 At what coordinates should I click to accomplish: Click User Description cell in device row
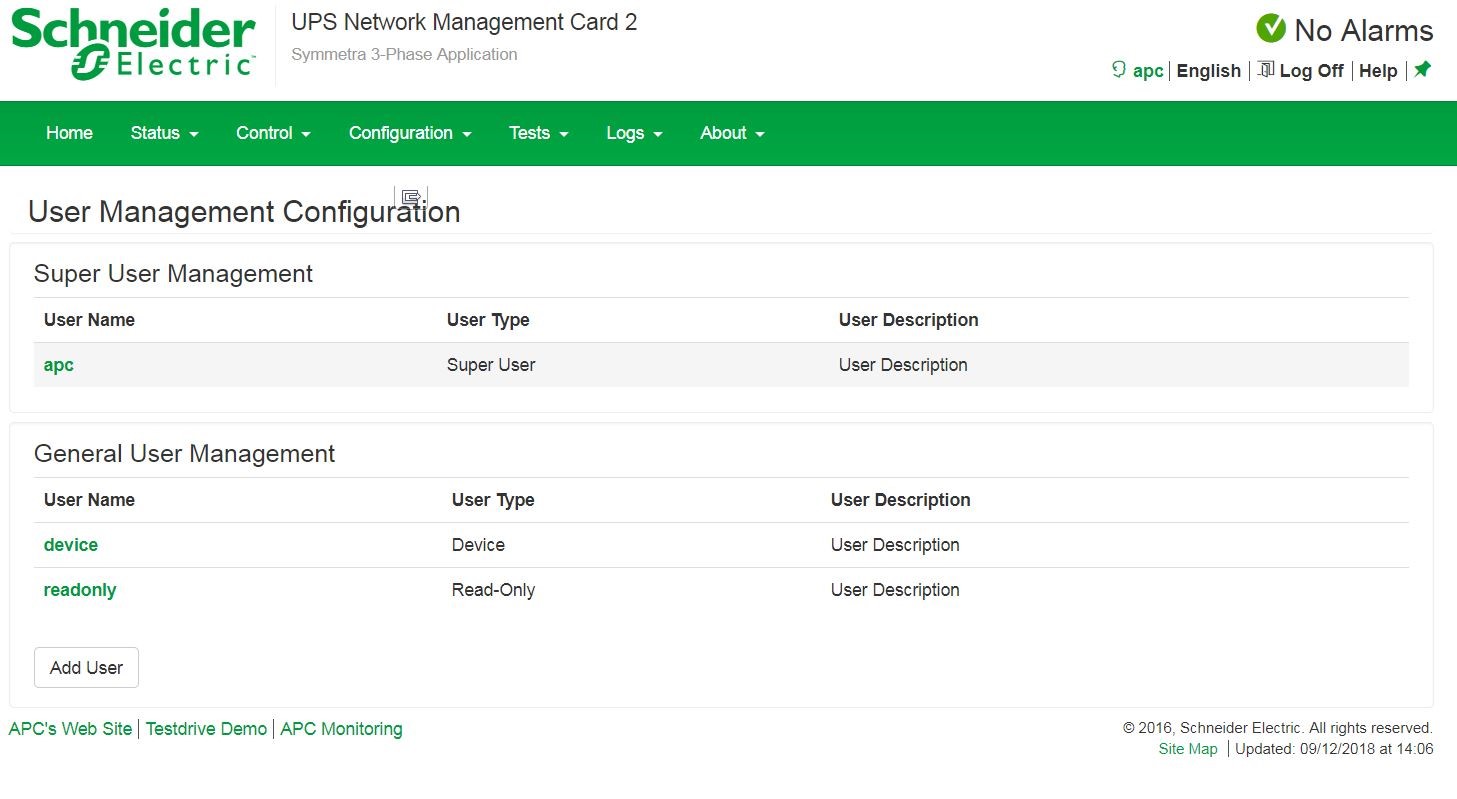click(895, 545)
